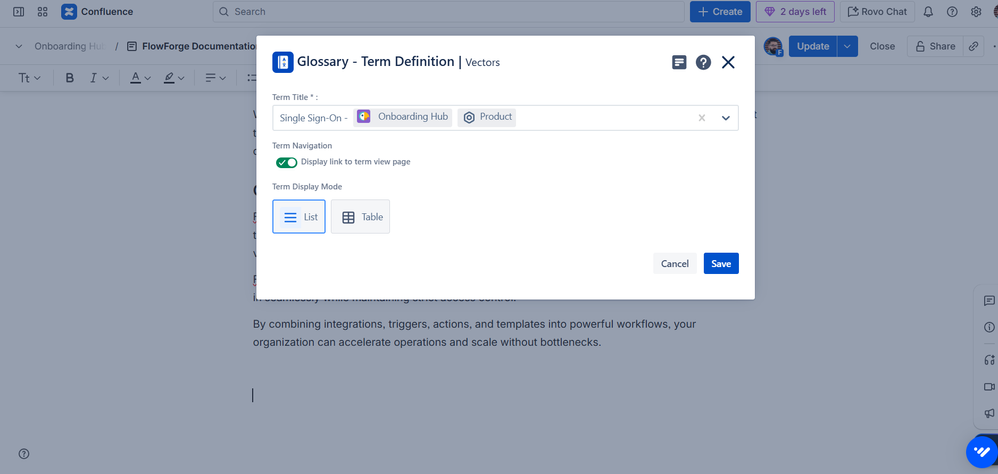The width and height of the screenshot is (998, 474).
Task: Click the text color icon
Action: click(135, 78)
